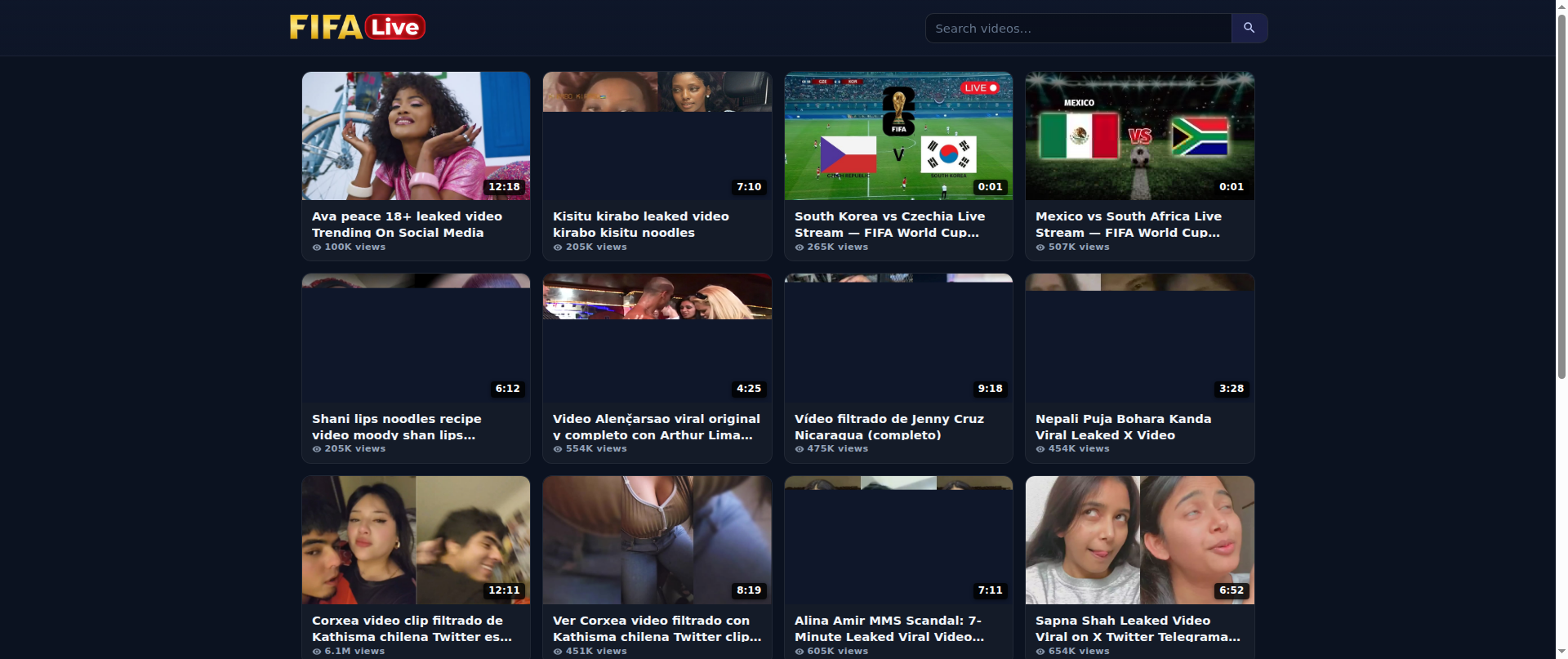Click the 7:11 duration badge

point(990,590)
